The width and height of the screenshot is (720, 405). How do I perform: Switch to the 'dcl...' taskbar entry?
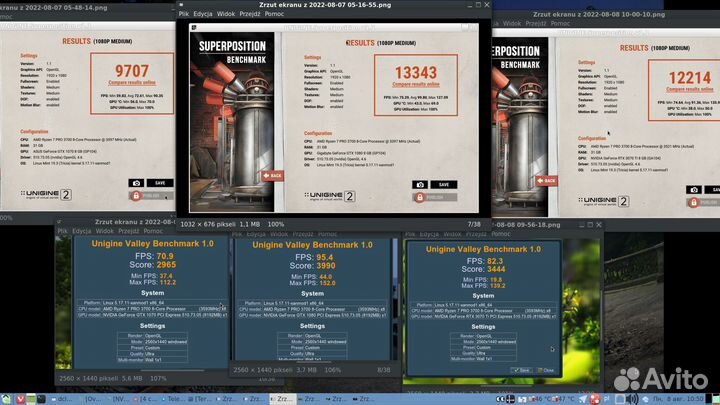[x=62, y=399]
